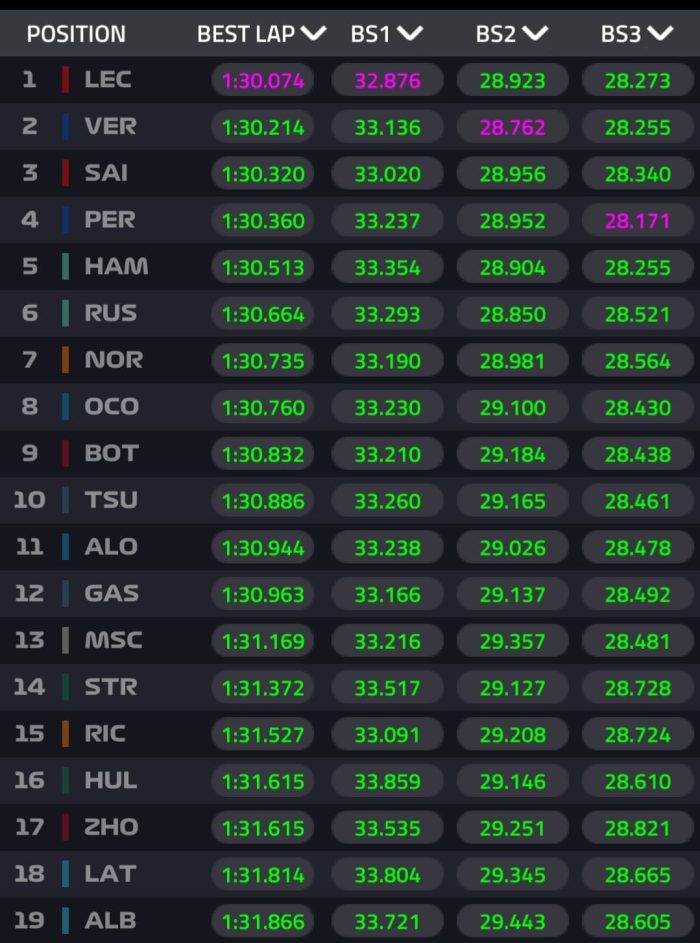700x943 pixels.
Task: Click the purple 1:30.074 best lap pill
Action: 263,80
